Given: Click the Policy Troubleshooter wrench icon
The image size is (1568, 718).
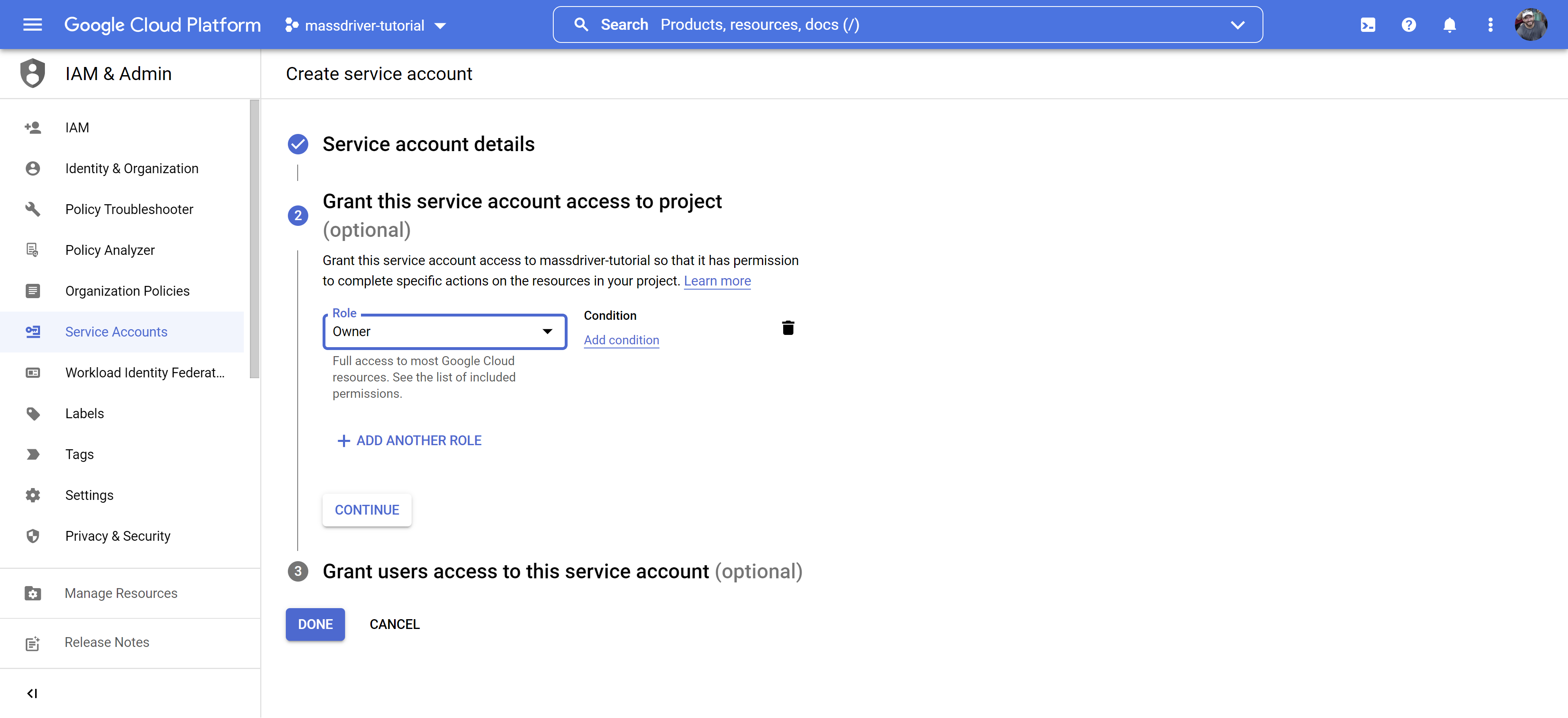Looking at the screenshot, I should coord(33,209).
